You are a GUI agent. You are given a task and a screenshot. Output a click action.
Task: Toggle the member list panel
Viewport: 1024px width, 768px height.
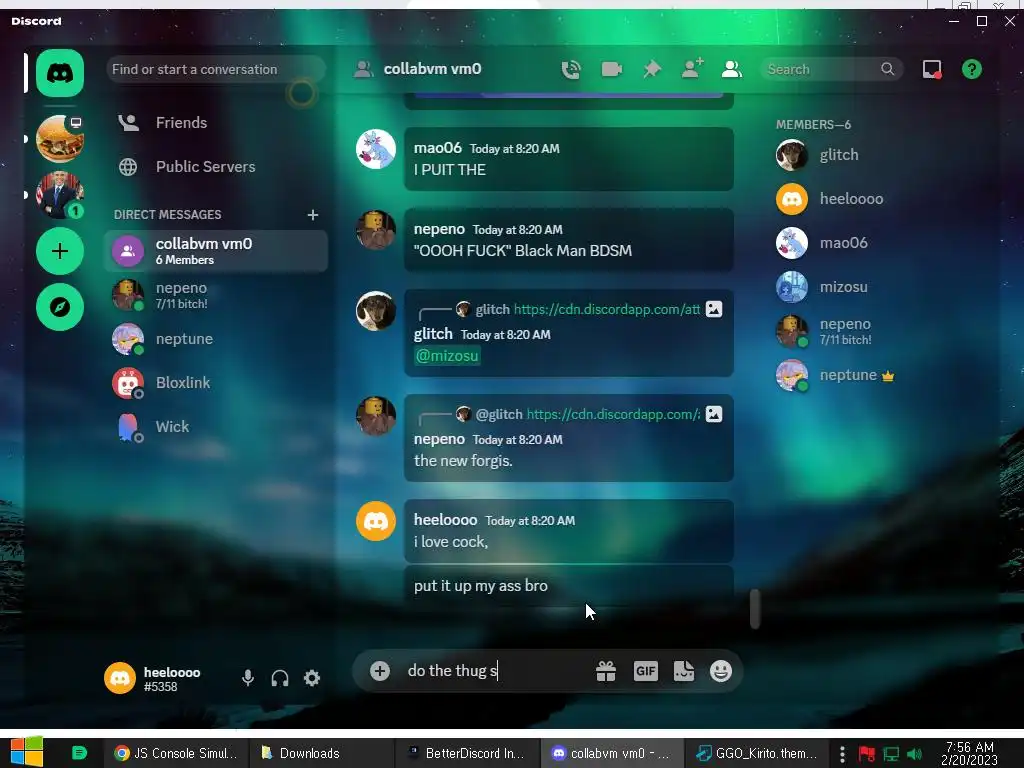click(731, 69)
